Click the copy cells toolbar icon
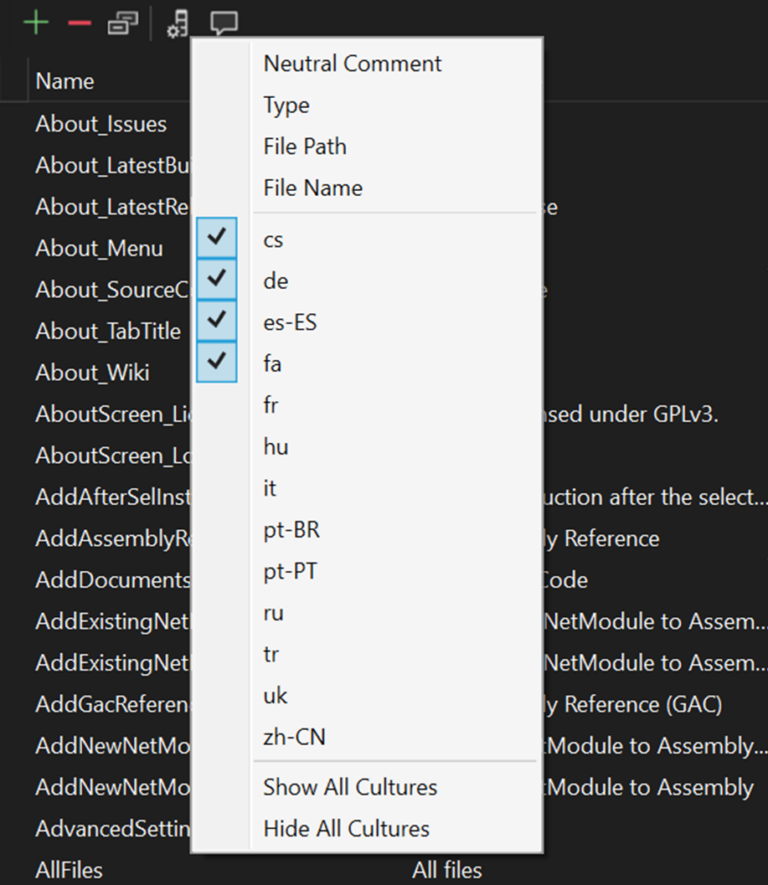The image size is (768, 885). click(122, 22)
